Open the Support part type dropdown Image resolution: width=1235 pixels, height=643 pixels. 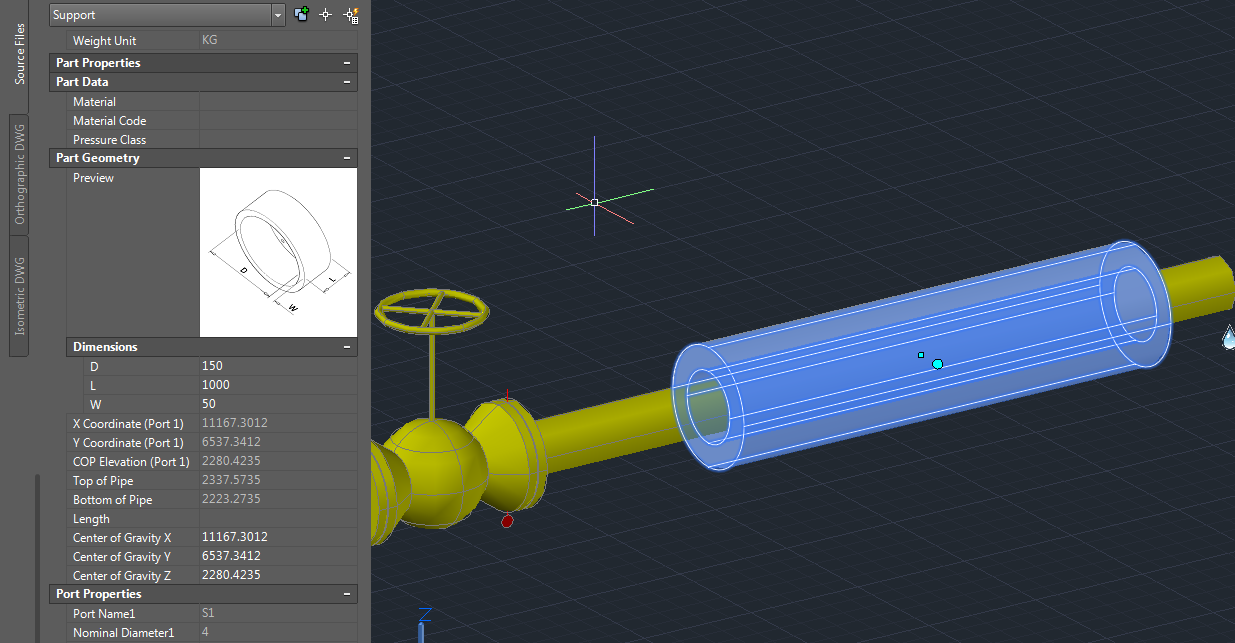coord(277,15)
